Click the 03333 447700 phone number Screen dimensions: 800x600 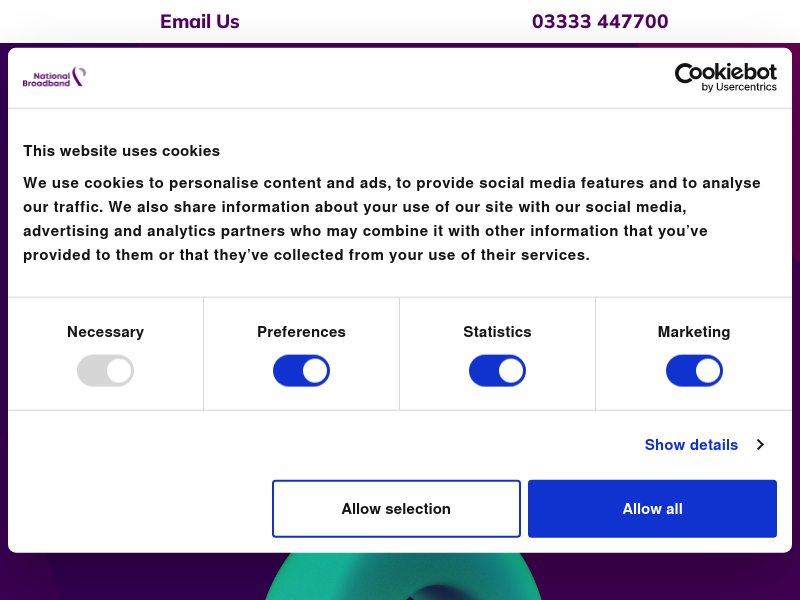click(600, 21)
